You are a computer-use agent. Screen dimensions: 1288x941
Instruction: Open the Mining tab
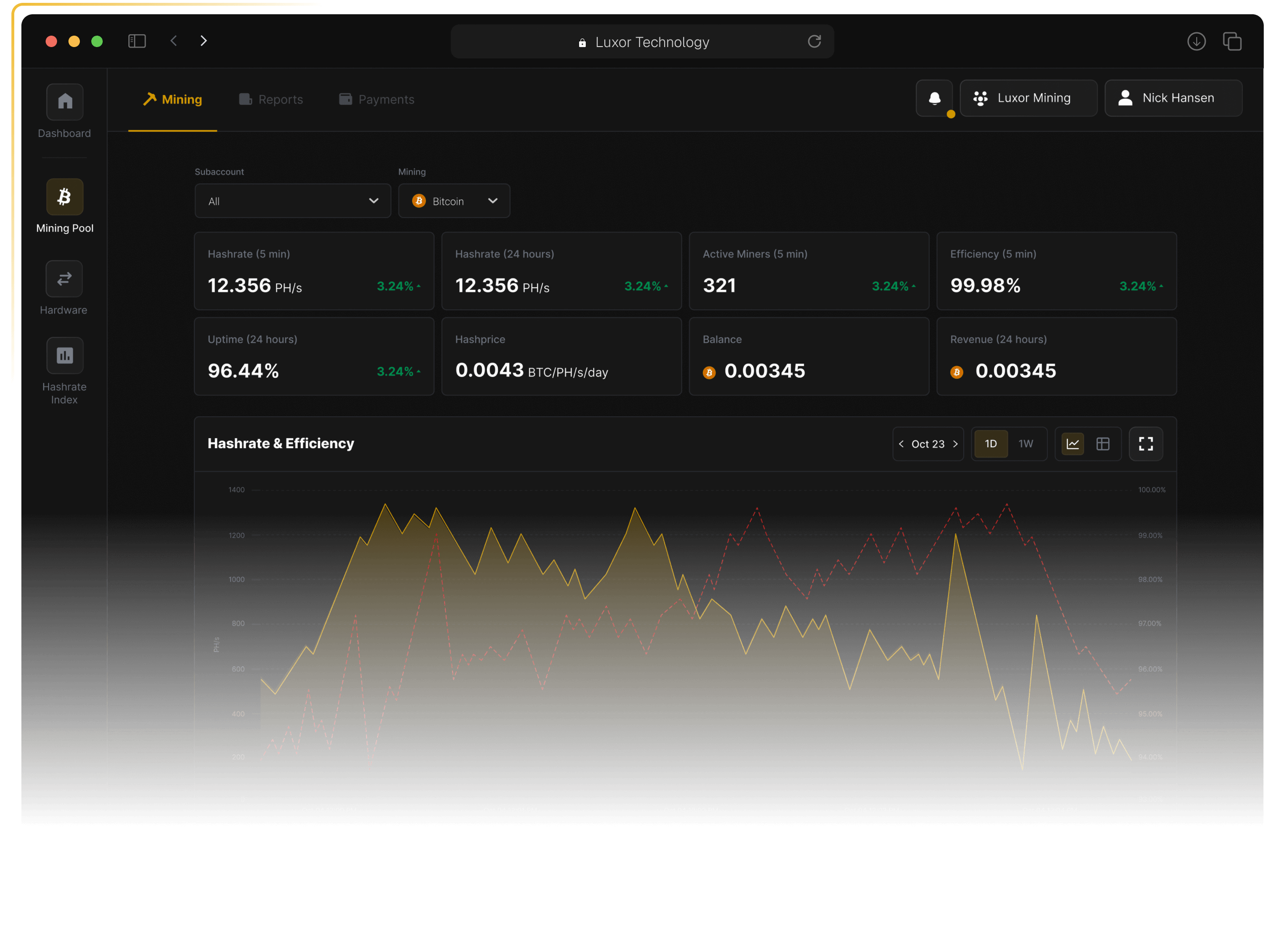click(173, 99)
